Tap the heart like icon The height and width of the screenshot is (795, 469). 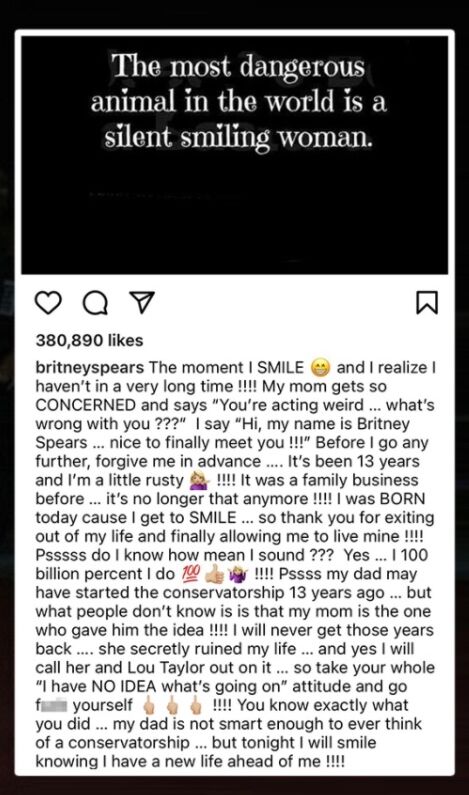[x=48, y=303]
